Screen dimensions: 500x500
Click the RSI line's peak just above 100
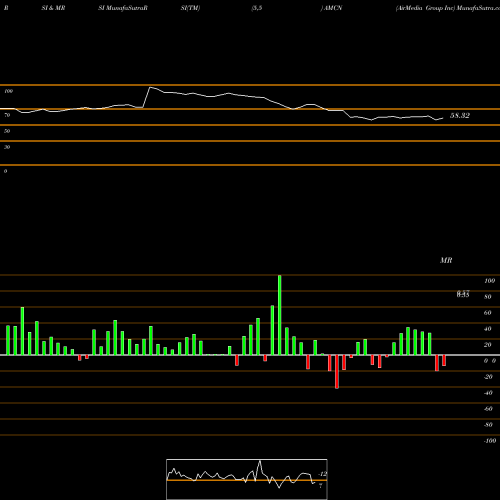tap(150, 87)
